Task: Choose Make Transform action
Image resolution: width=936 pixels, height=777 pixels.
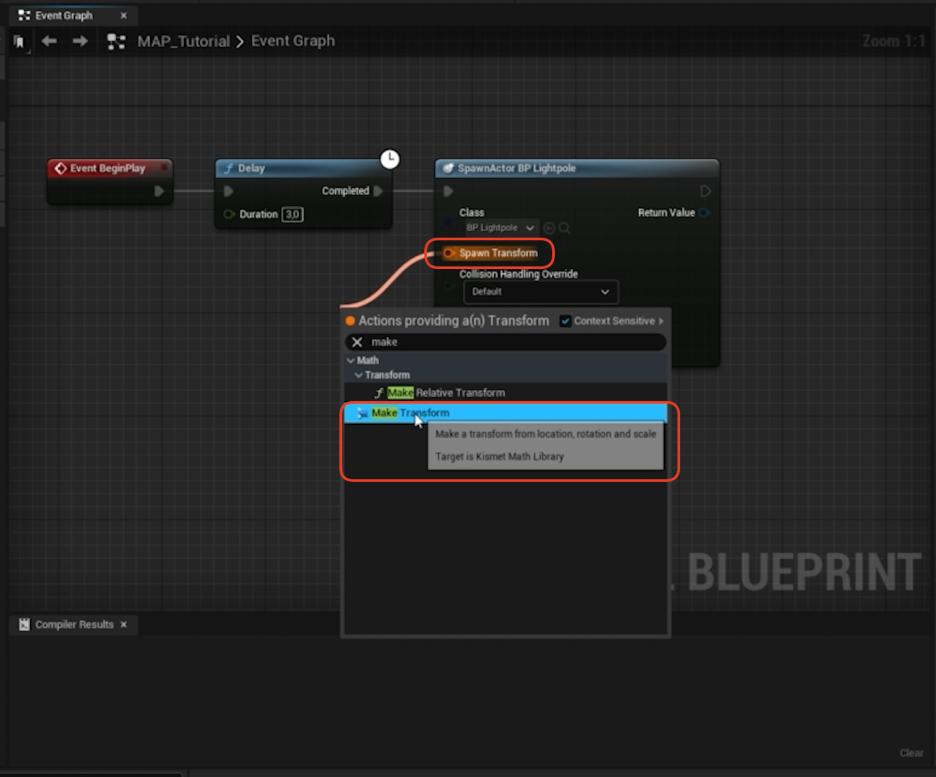Action: (505, 413)
